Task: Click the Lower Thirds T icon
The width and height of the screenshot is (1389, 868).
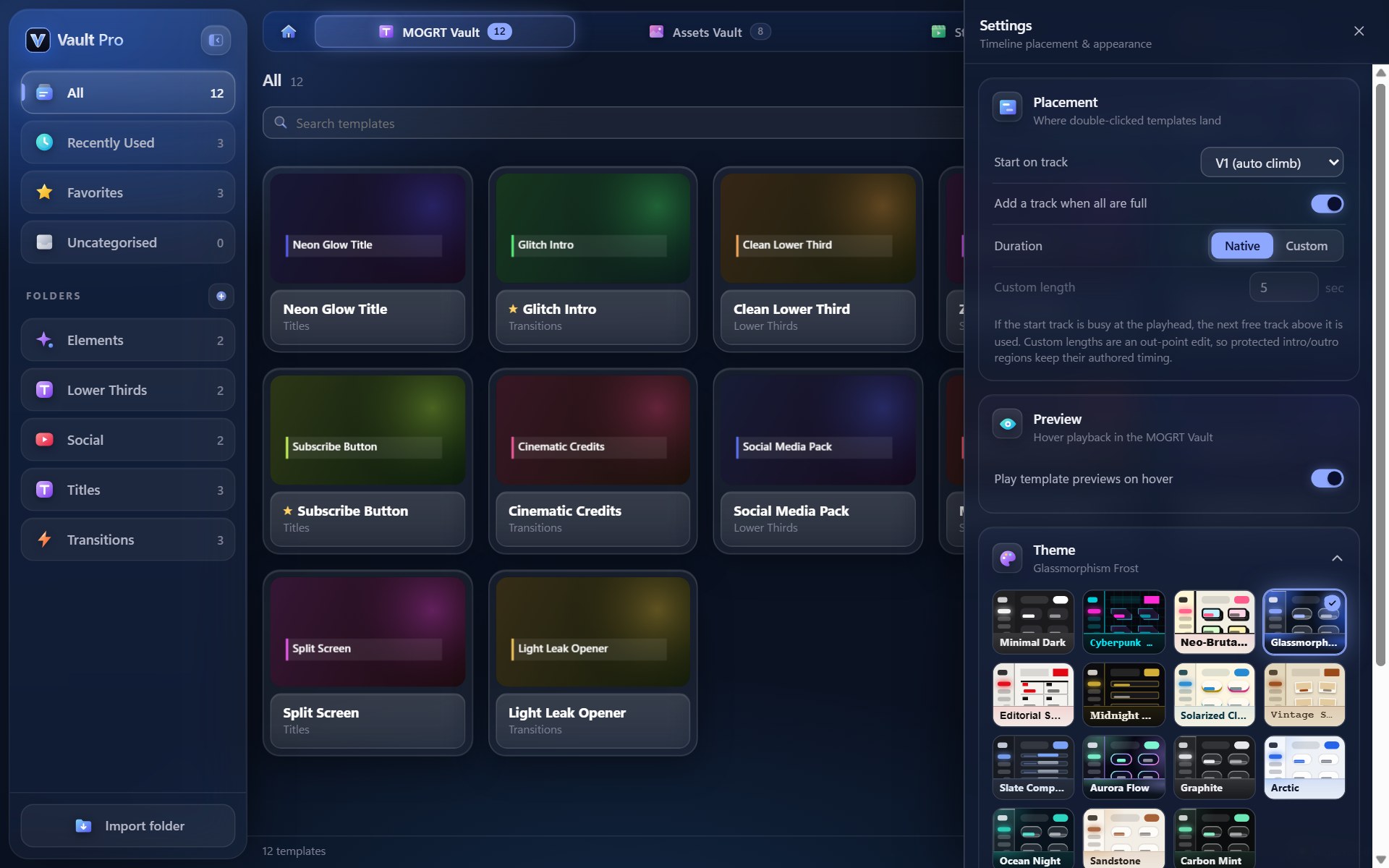Action: (x=45, y=390)
